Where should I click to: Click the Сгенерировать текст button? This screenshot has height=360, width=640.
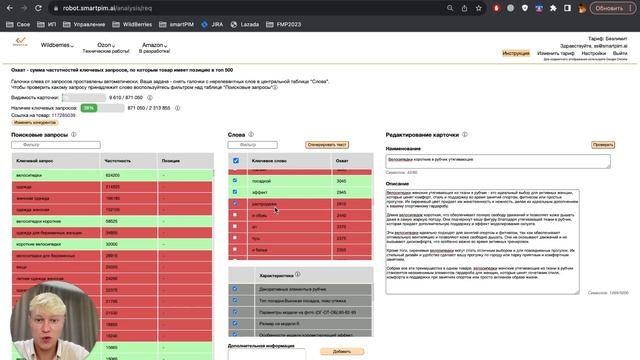327,145
